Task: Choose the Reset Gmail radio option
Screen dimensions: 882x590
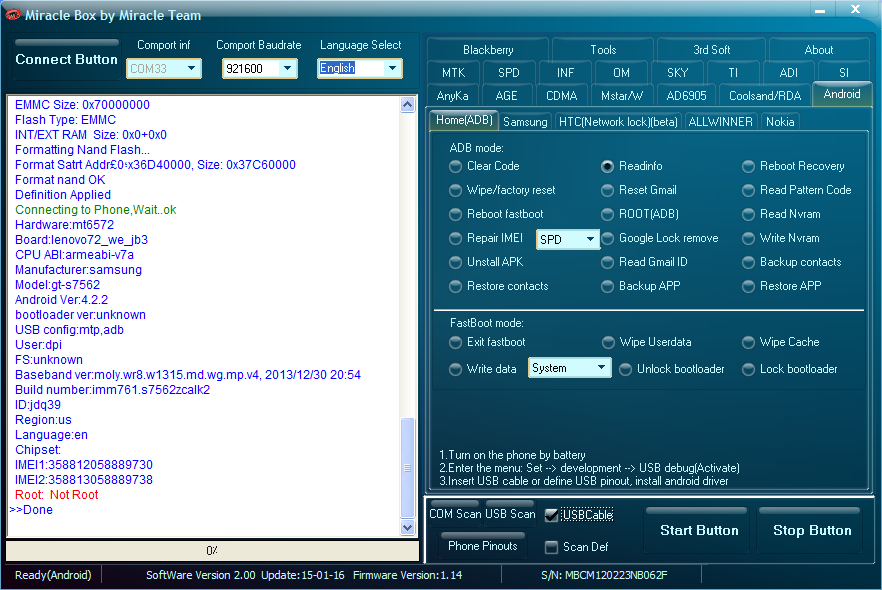Action: pos(607,191)
